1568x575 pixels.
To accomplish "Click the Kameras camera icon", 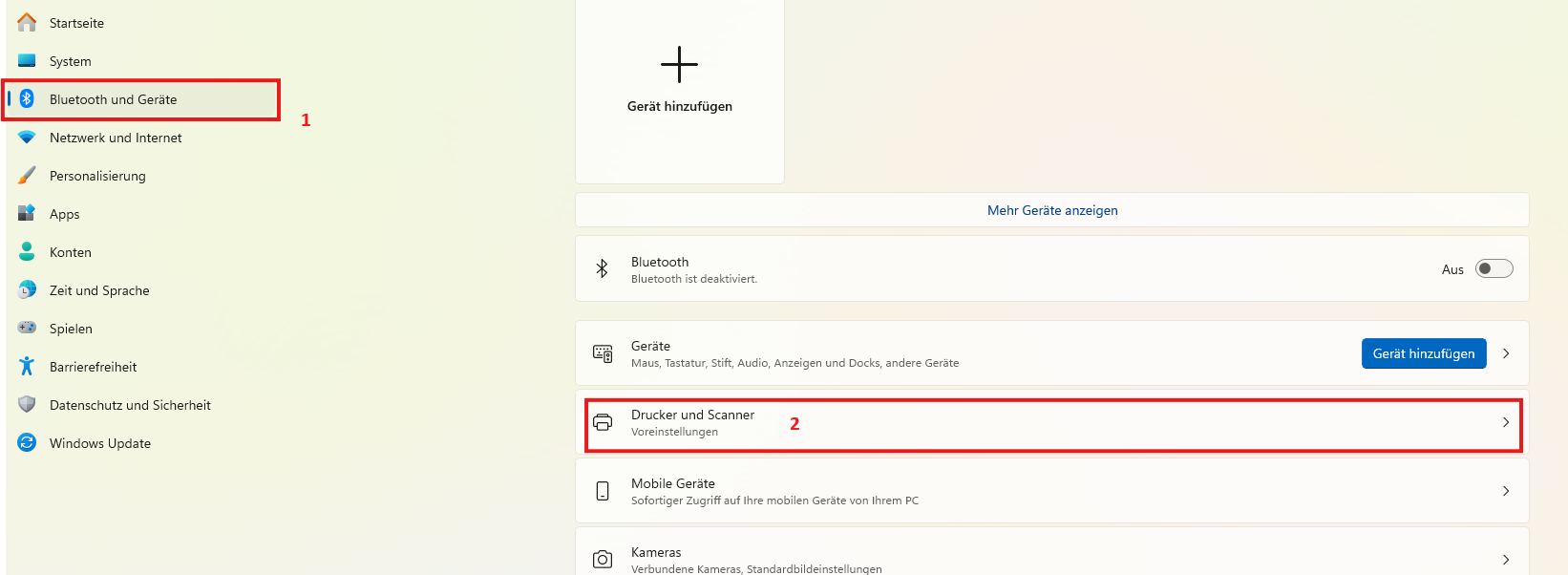I will [x=603, y=560].
